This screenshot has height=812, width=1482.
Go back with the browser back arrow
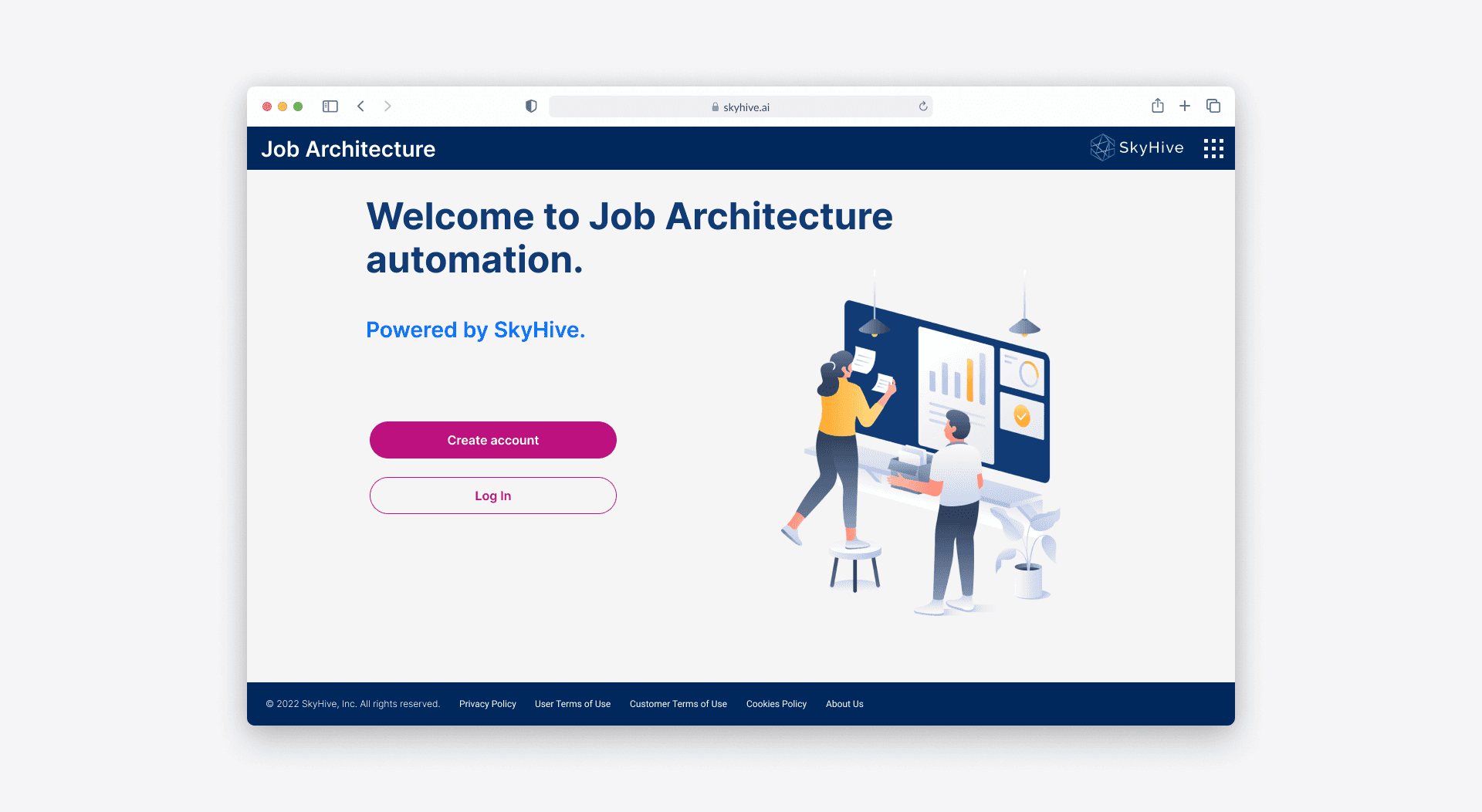pos(360,107)
